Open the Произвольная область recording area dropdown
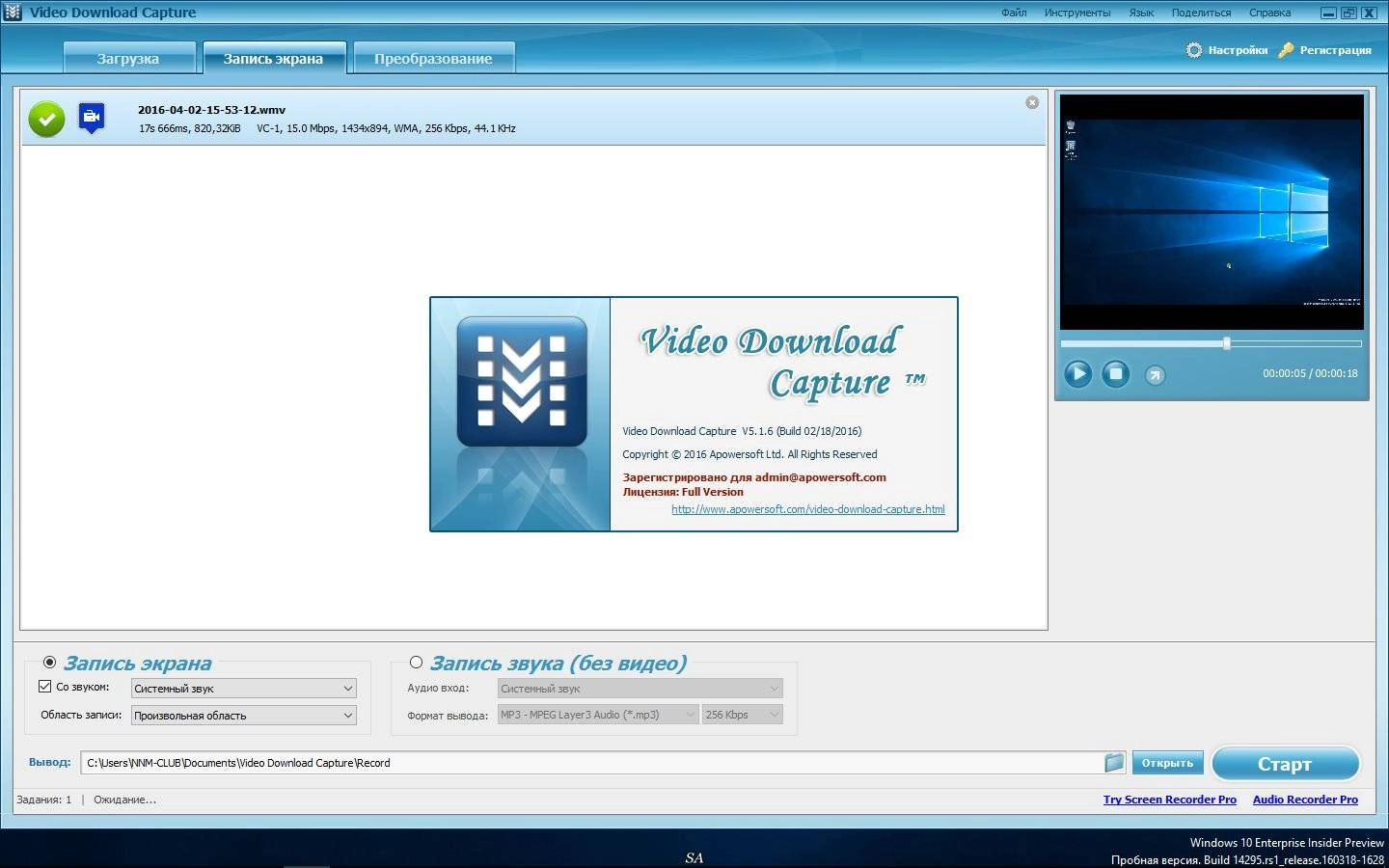The width and height of the screenshot is (1389, 868). click(x=244, y=716)
